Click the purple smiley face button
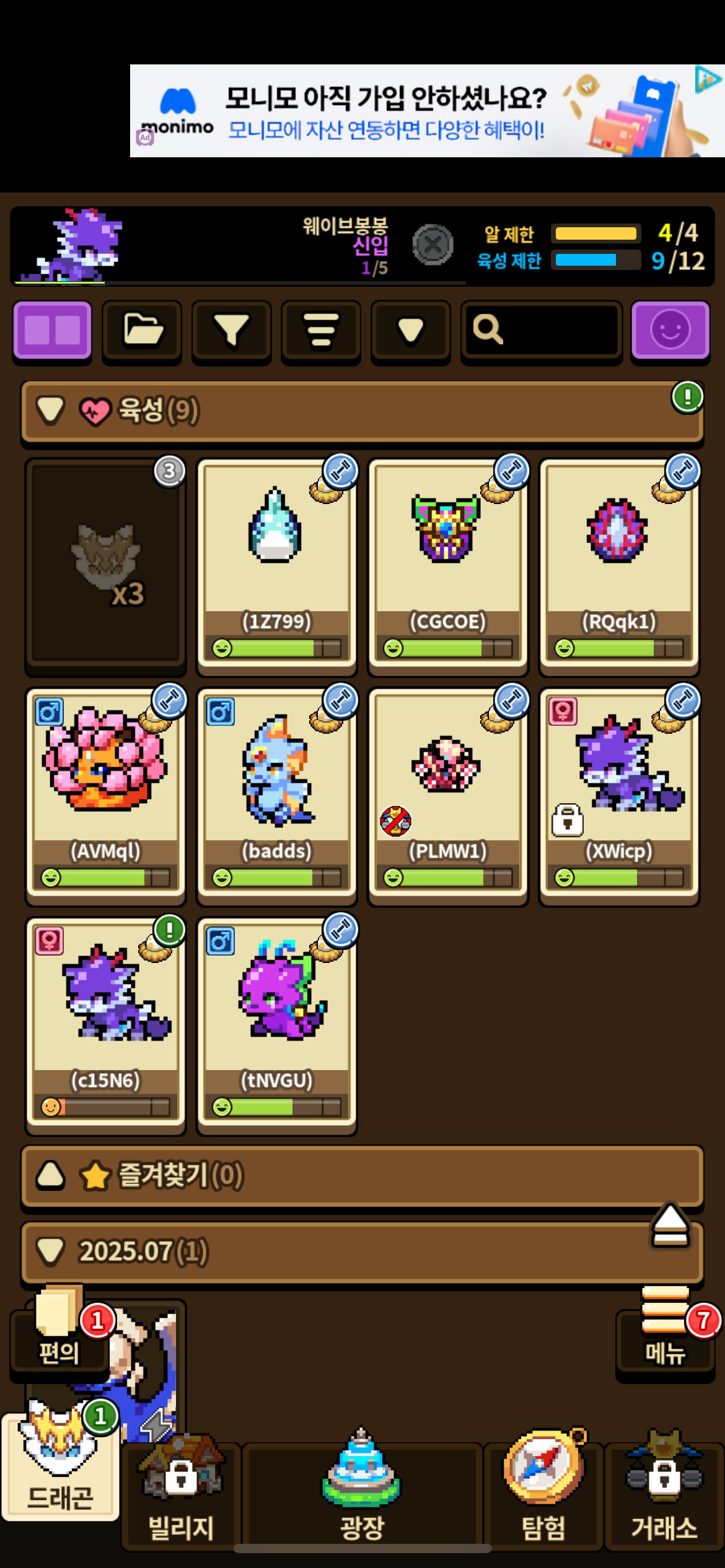 click(670, 329)
